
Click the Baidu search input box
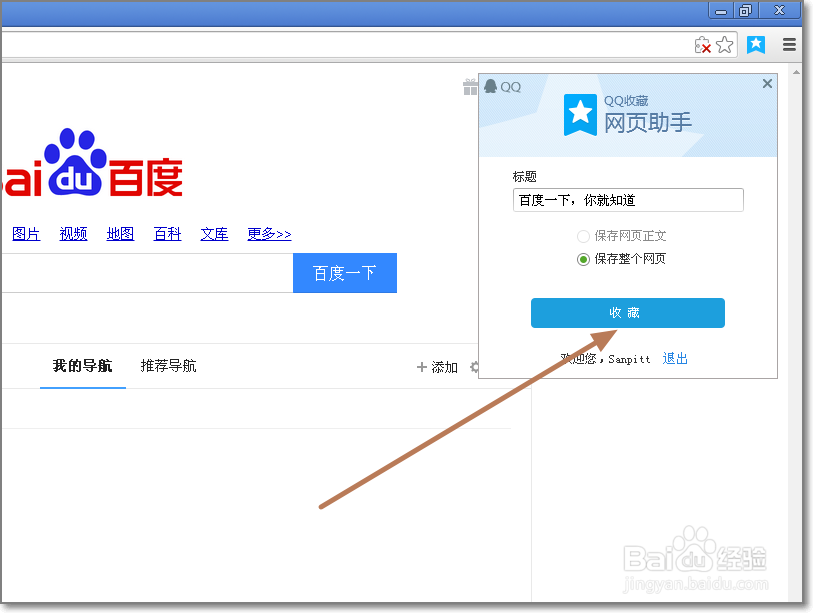click(x=147, y=273)
